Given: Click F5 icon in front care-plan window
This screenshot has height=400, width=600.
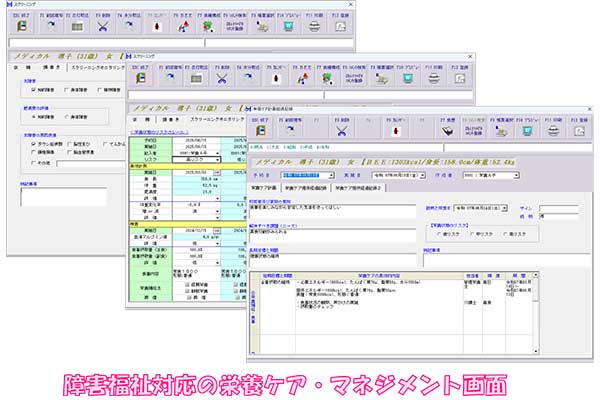Looking at the screenshot, I should pyautogui.click(x=396, y=131).
